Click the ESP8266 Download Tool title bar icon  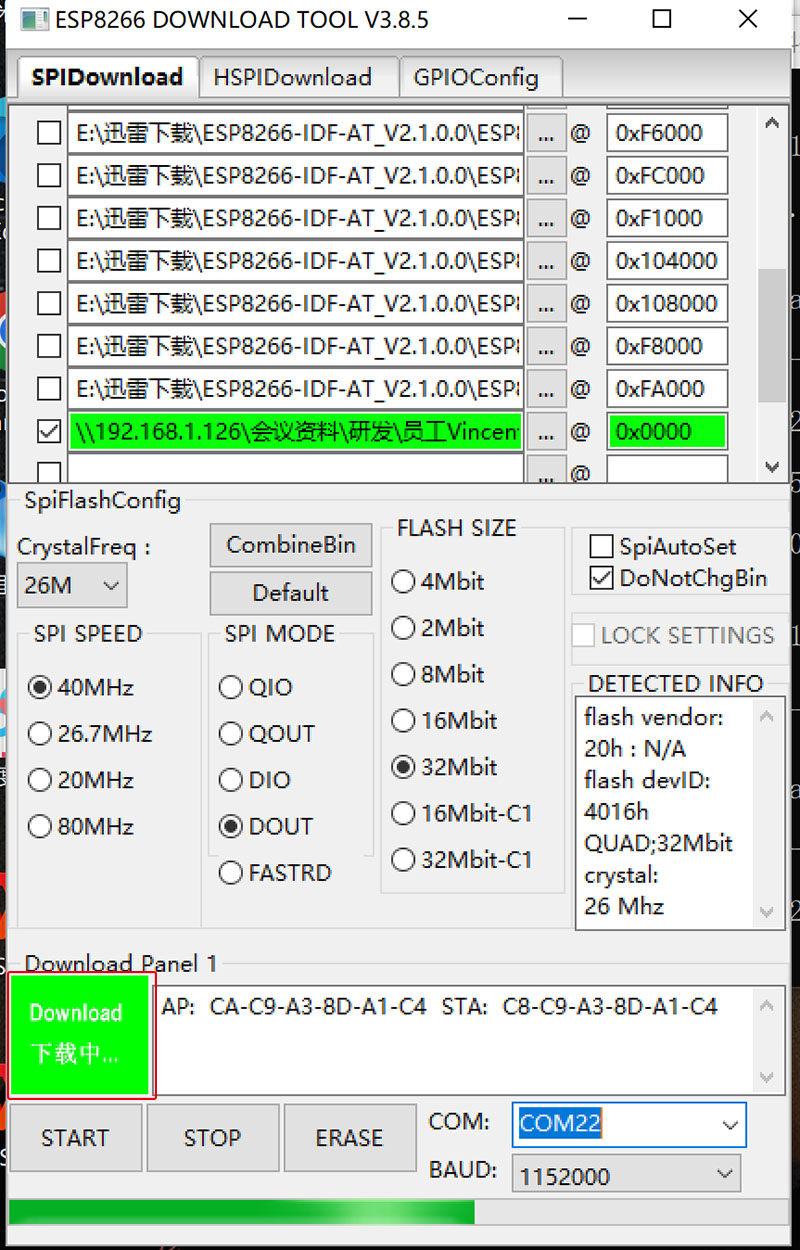coord(34,19)
